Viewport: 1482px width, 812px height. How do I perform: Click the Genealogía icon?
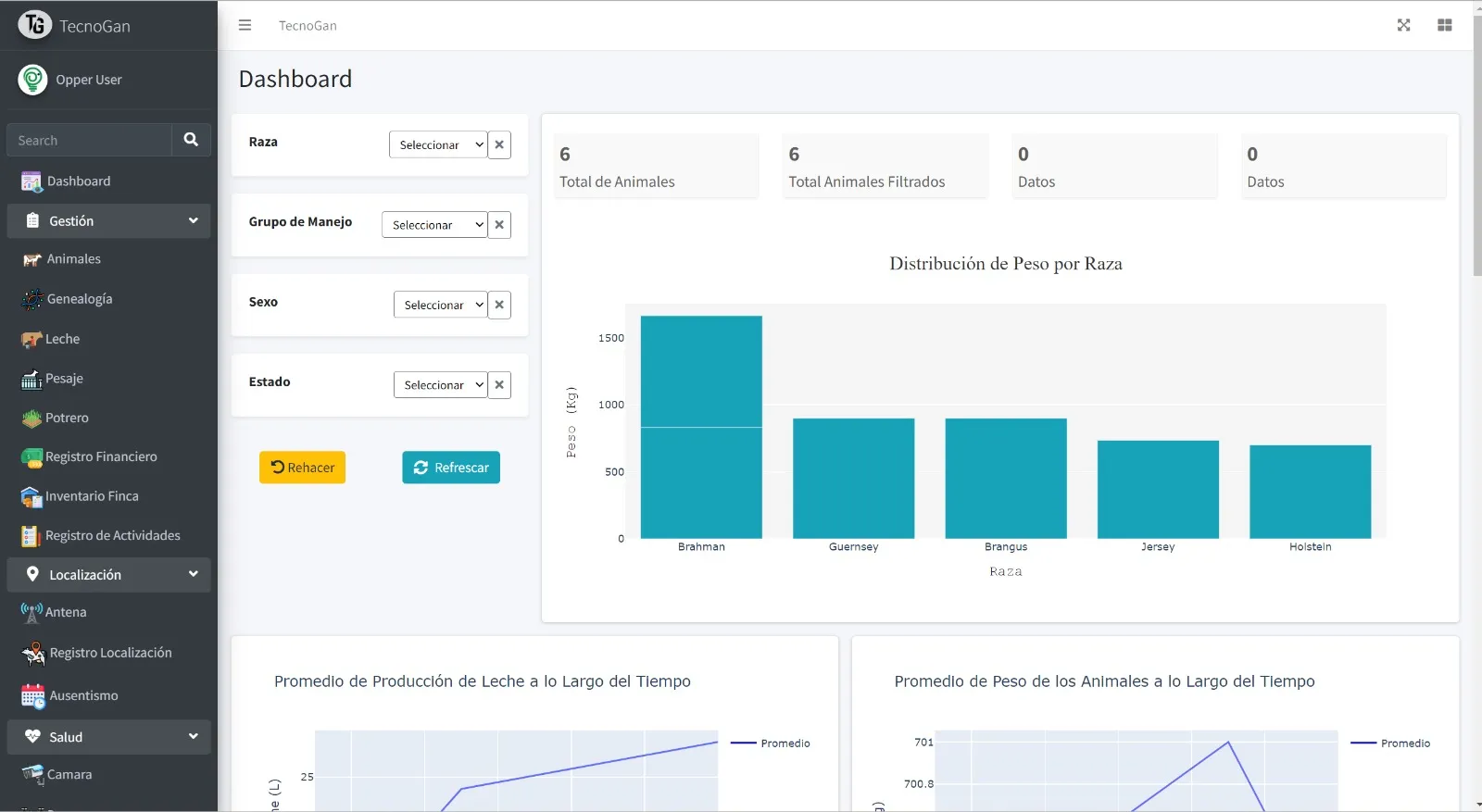point(32,299)
